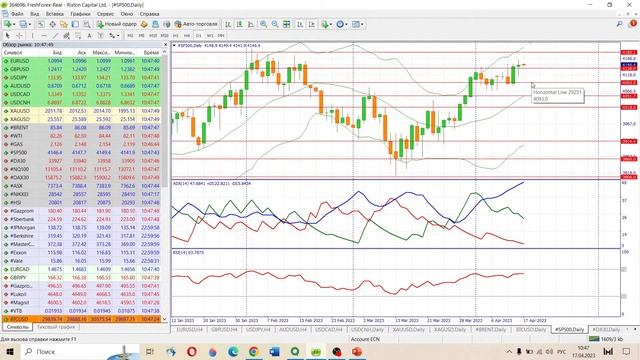Screen dimensions: 640x360
Task: Expand the New Chart dropdown arrow
Action: pyautogui.click(x=13, y=24)
